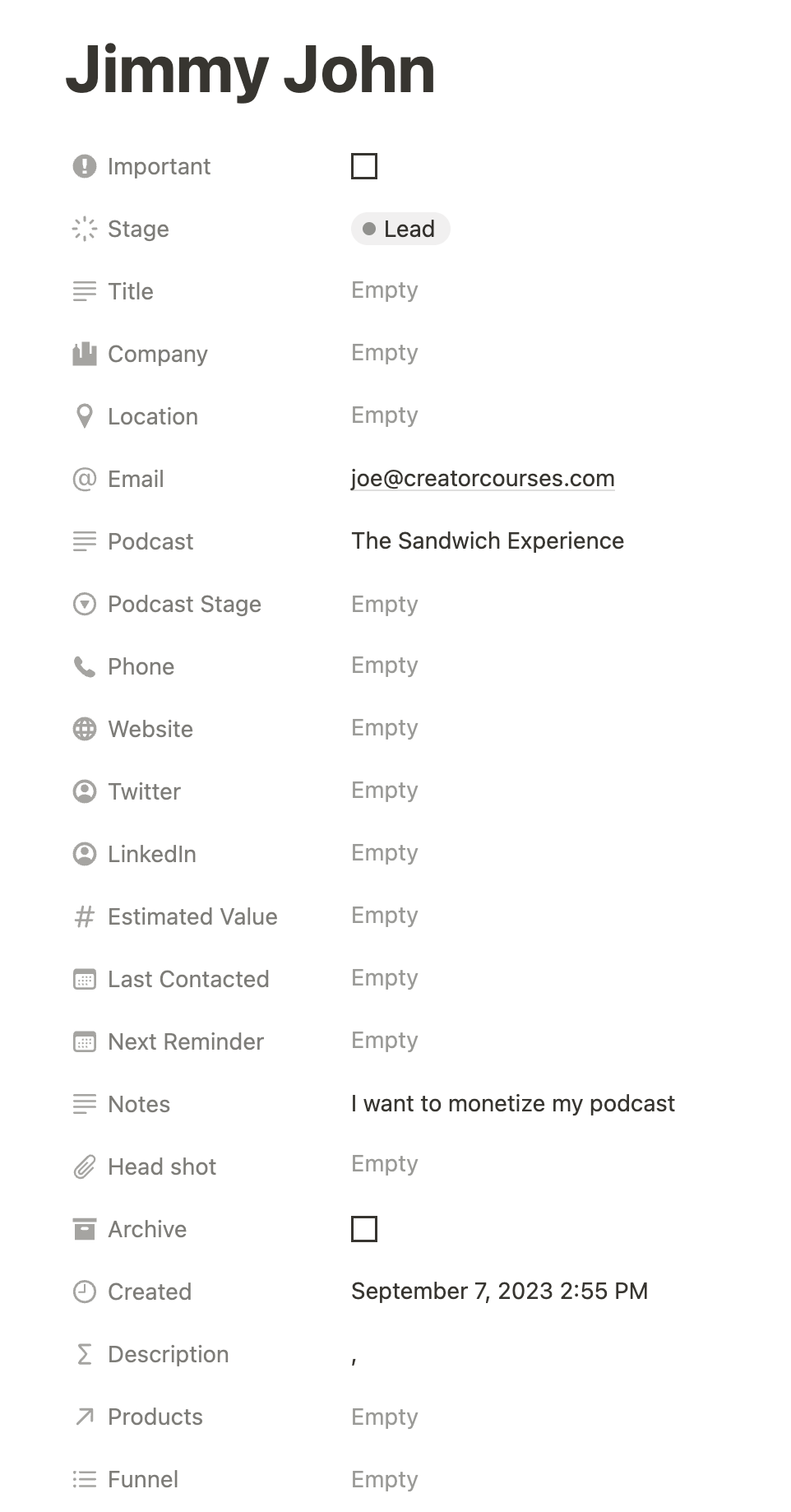Toggle the Archive checkbox
This screenshot has height=1512, width=791.
364,1229
